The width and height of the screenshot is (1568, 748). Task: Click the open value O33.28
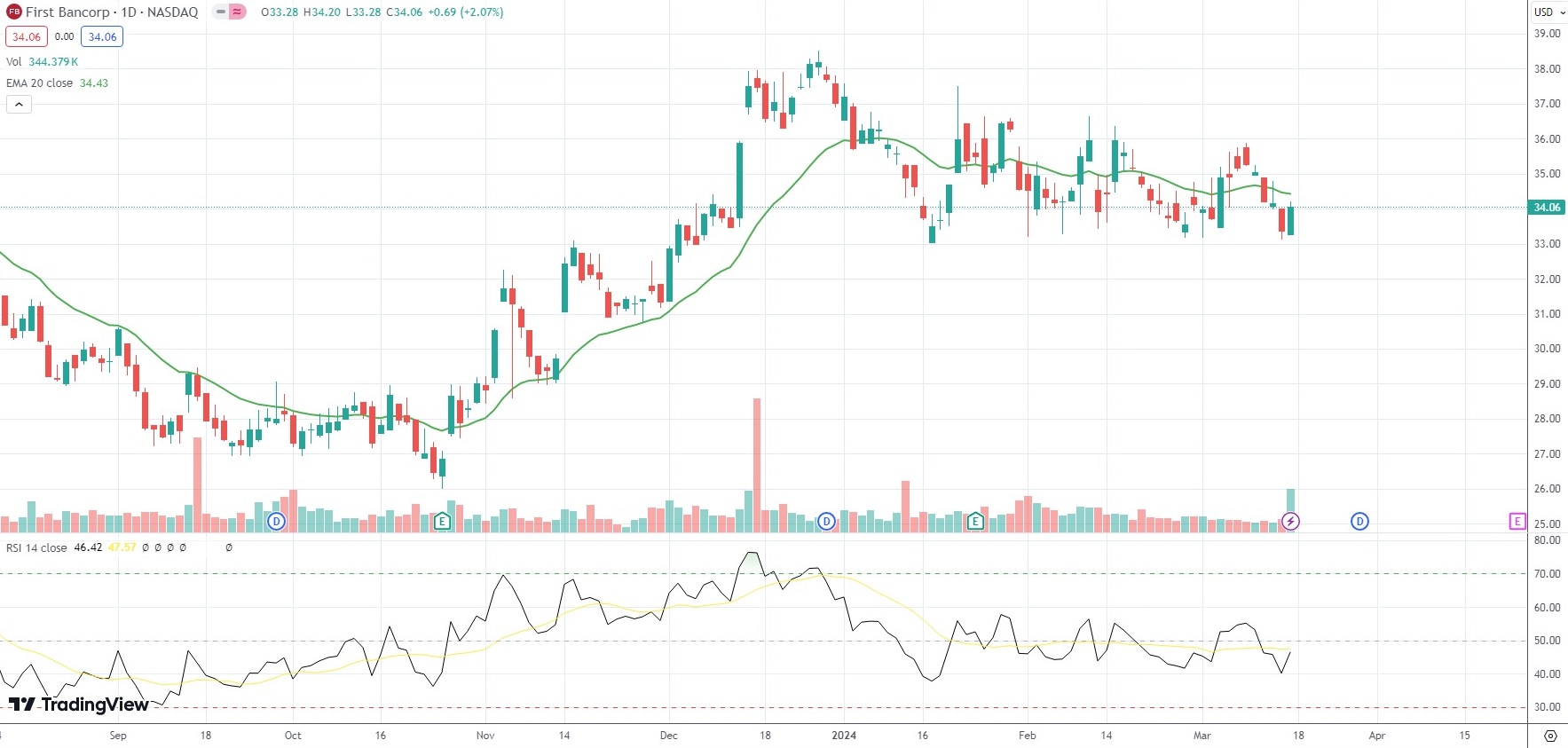pos(280,12)
